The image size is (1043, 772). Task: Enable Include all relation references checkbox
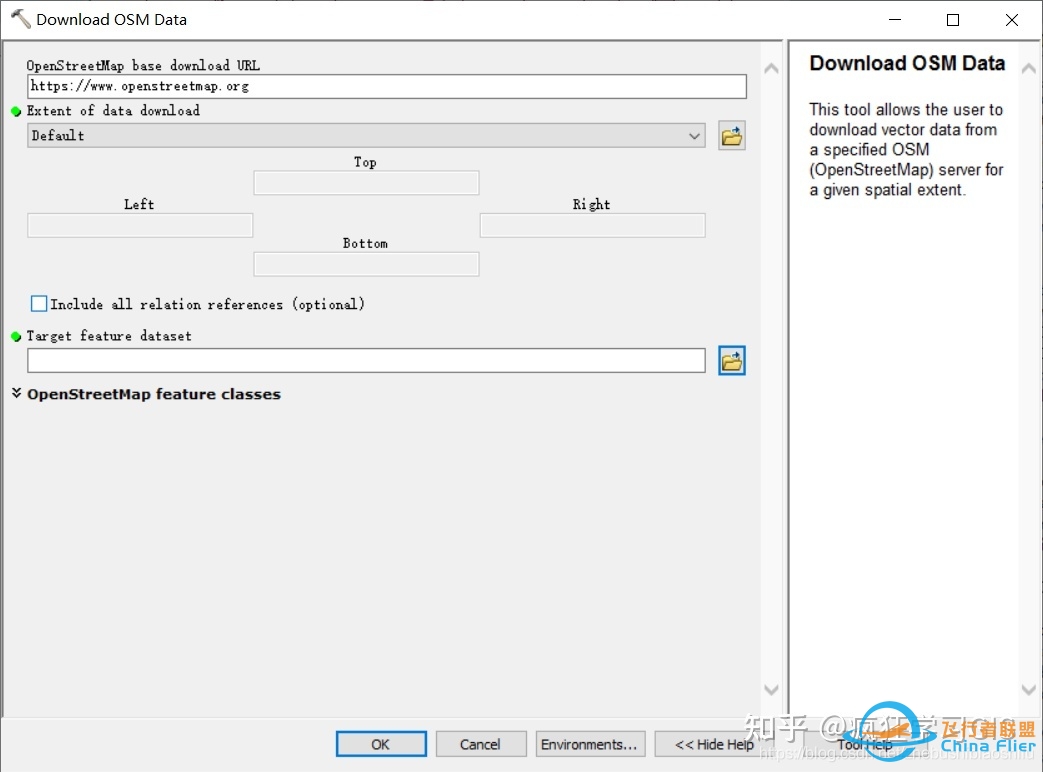[39, 303]
